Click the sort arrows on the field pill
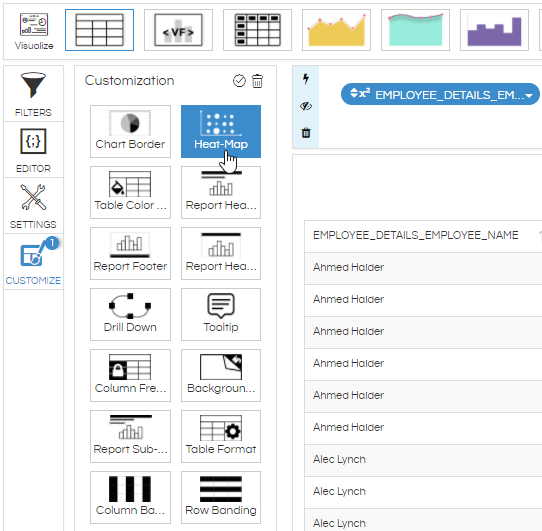542x531 pixels. (354, 93)
